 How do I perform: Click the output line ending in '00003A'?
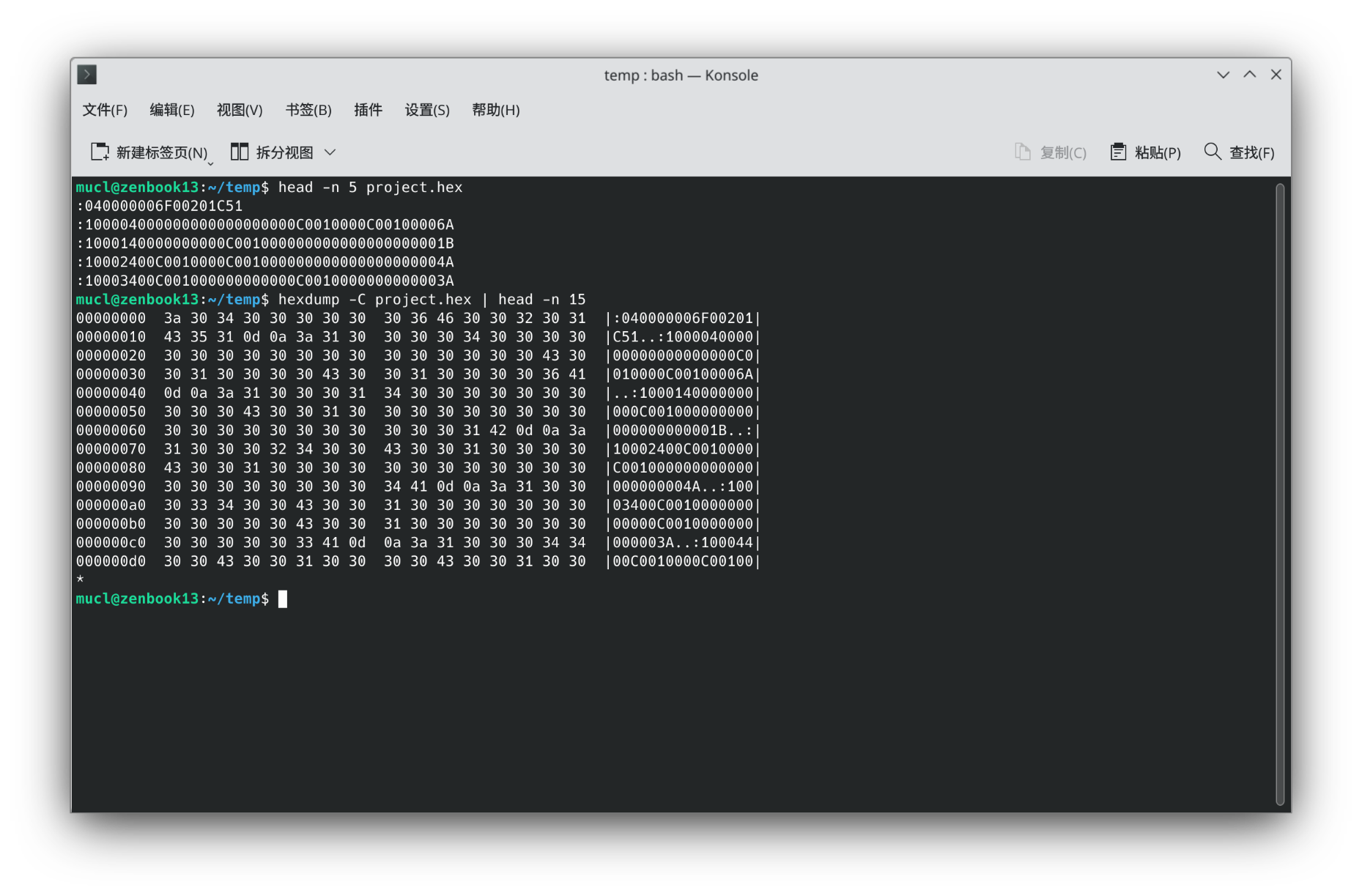(x=264, y=281)
